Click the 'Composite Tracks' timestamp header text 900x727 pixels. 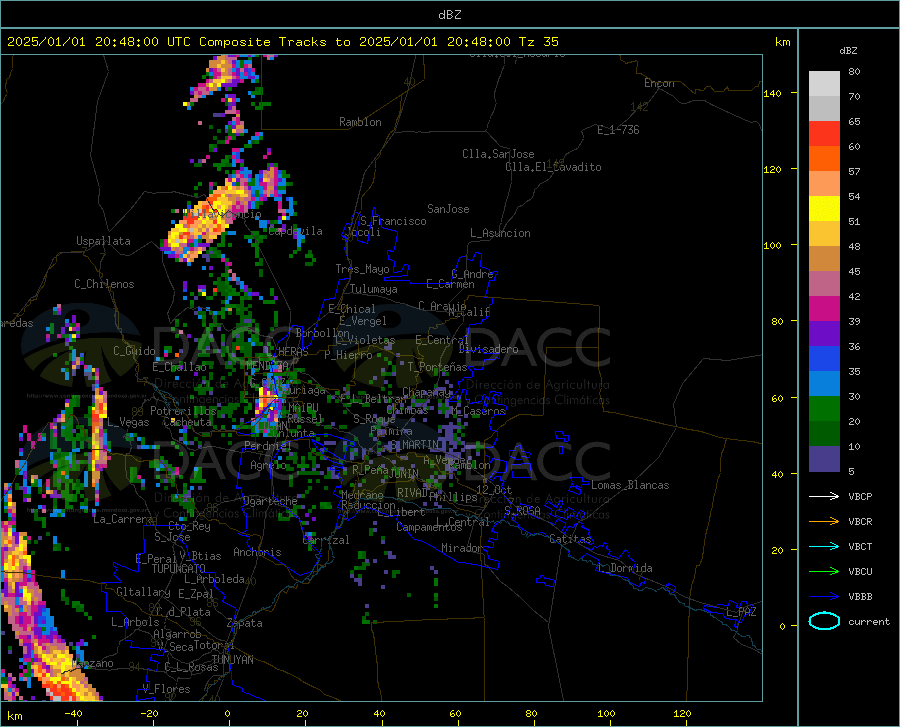(x=282, y=42)
